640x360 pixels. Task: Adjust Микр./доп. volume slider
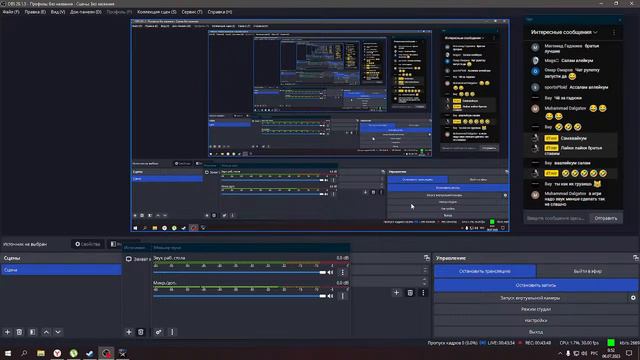pyautogui.click(x=240, y=296)
